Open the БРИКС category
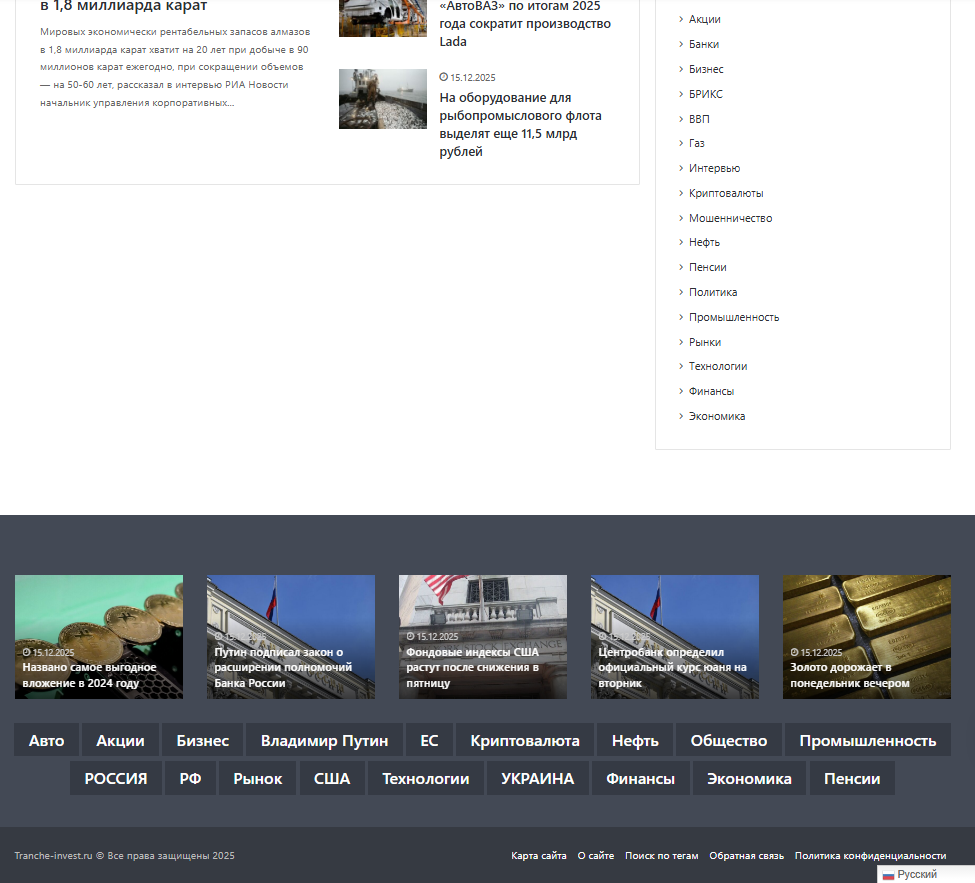This screenshot has height=883, width=975. [x=706, y=94]
